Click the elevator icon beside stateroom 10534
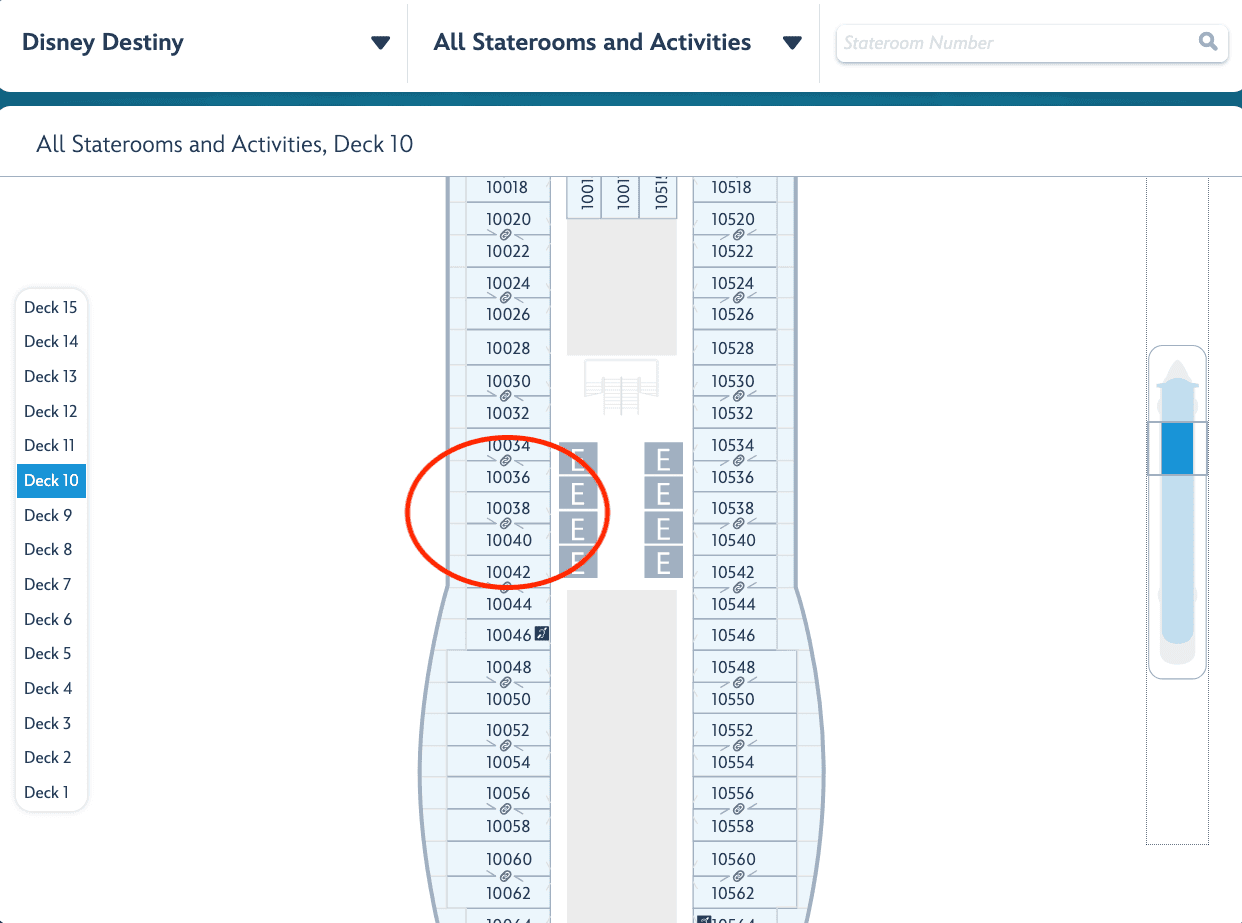The height and width of the screenshot is (923, 1242). pyautogui.click(x=663, y=460)
